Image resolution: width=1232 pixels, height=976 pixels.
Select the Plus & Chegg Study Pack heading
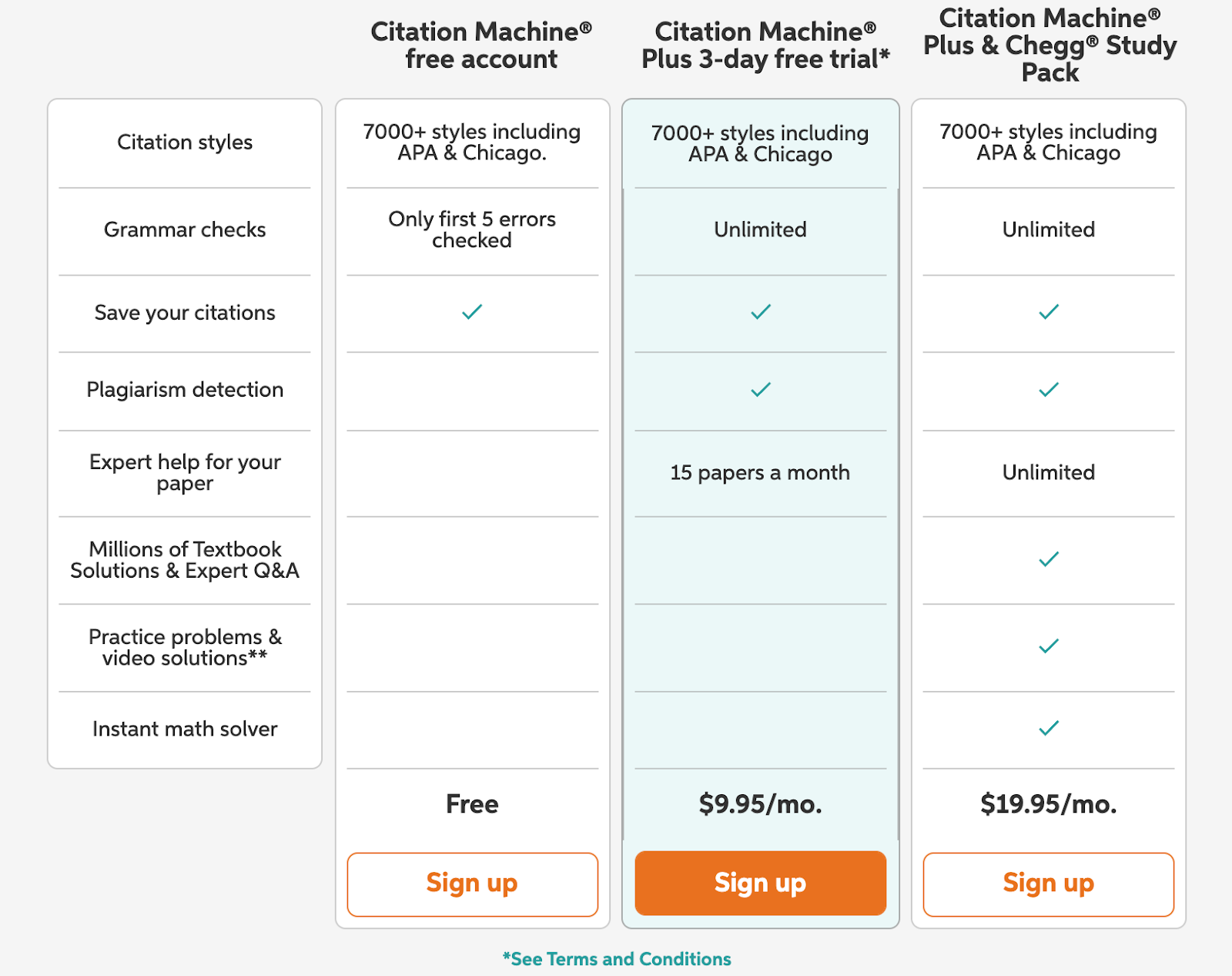pyautogui.click(x=1050, y=45)
